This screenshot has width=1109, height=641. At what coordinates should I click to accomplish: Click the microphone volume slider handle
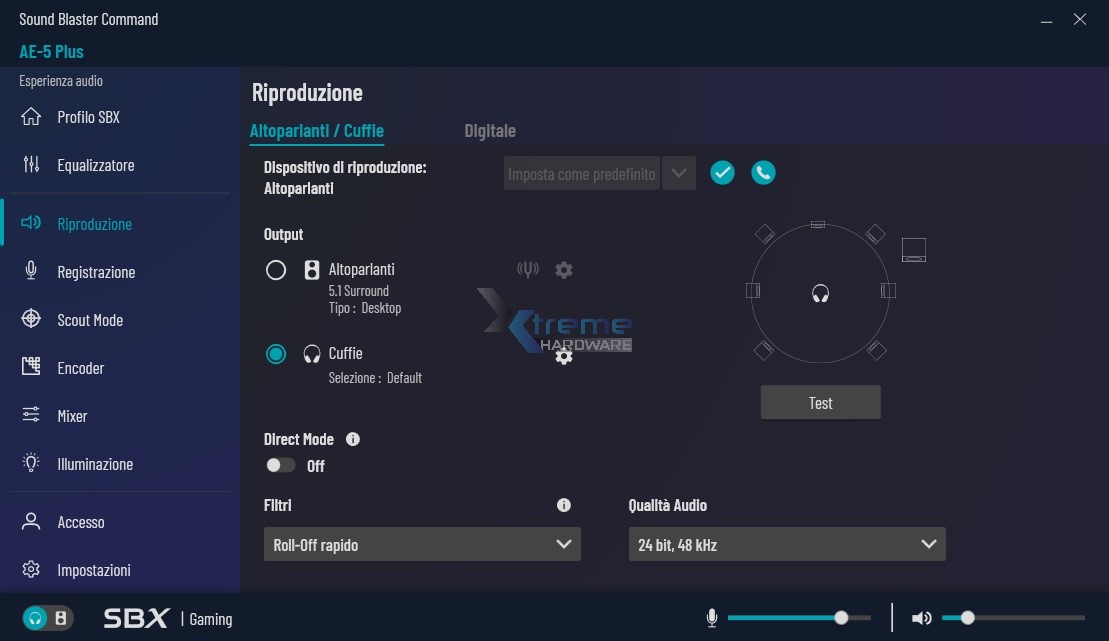click(x=841, y=618)
